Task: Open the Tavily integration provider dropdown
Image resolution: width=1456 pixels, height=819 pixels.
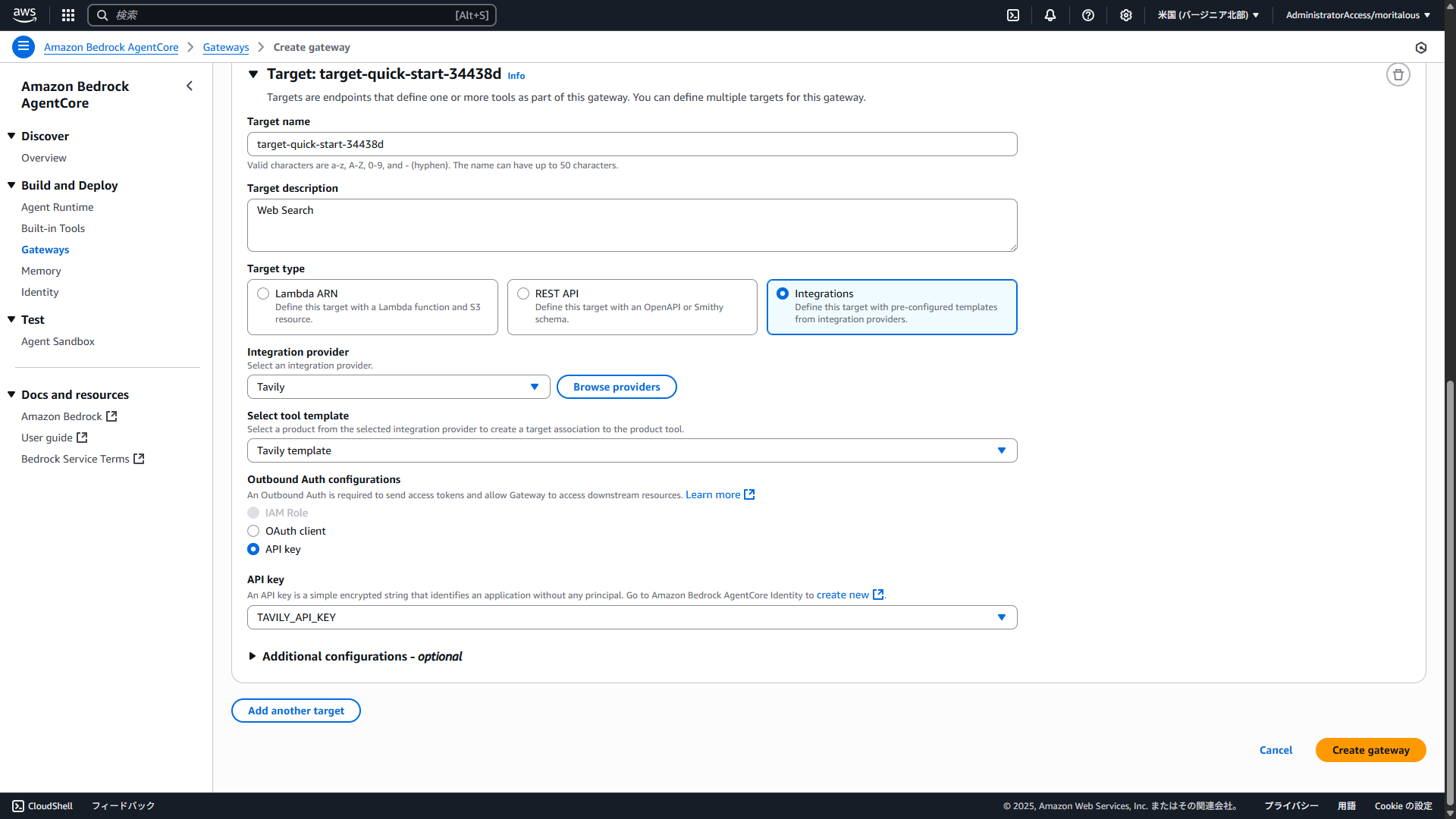Action: tap(398, 387)
